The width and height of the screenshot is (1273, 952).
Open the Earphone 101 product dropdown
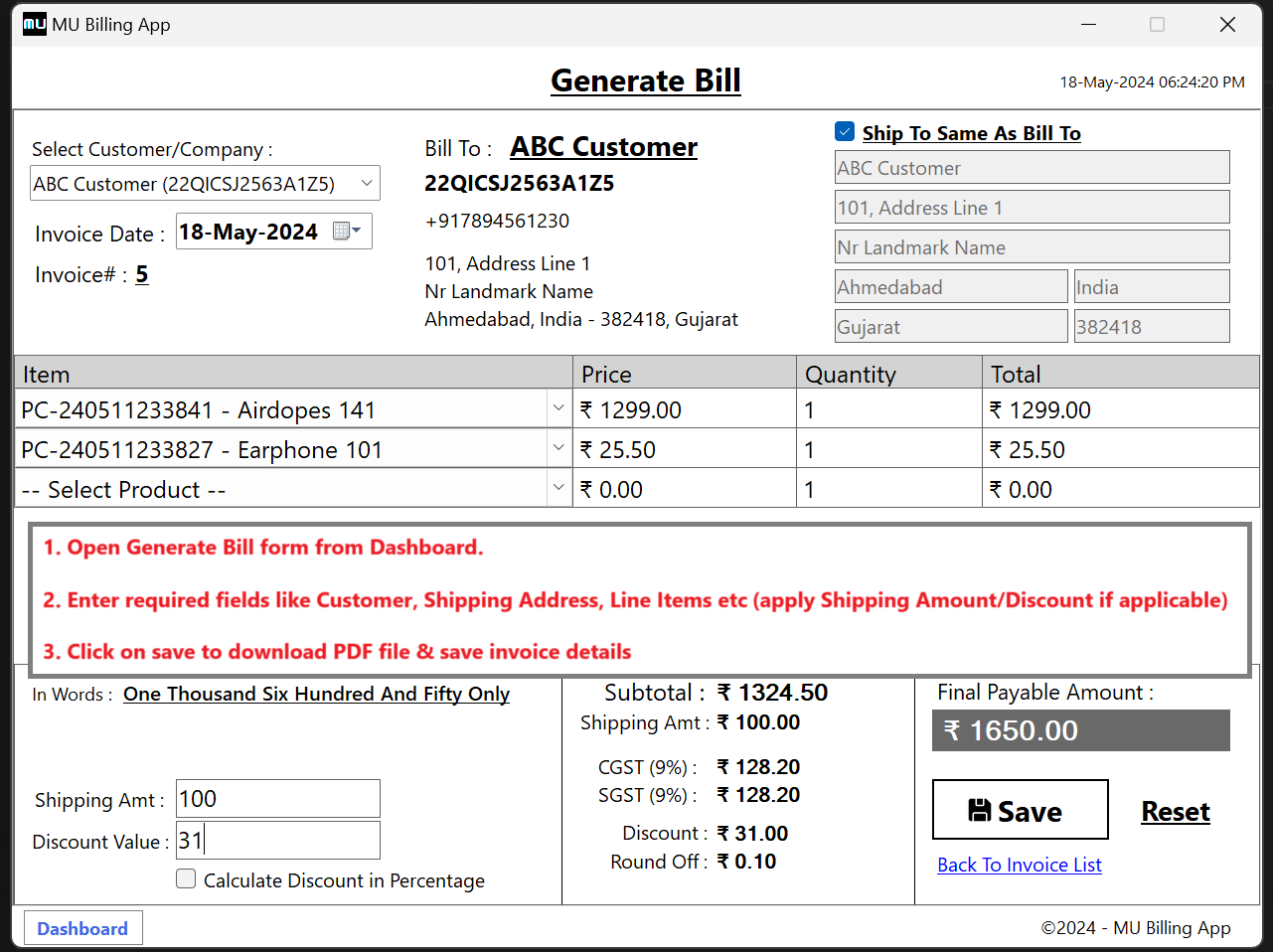click(x=557, y=448)
